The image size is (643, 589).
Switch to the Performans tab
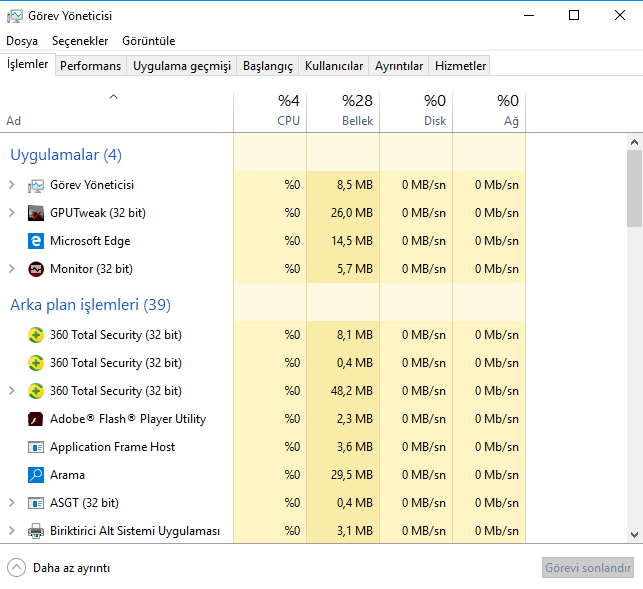[x=91, y=66]
